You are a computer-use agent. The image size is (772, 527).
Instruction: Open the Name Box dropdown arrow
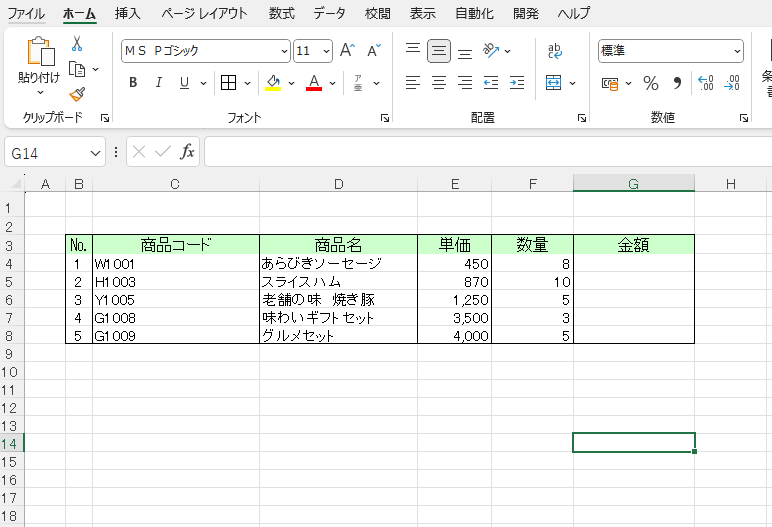tap(96, 152)
